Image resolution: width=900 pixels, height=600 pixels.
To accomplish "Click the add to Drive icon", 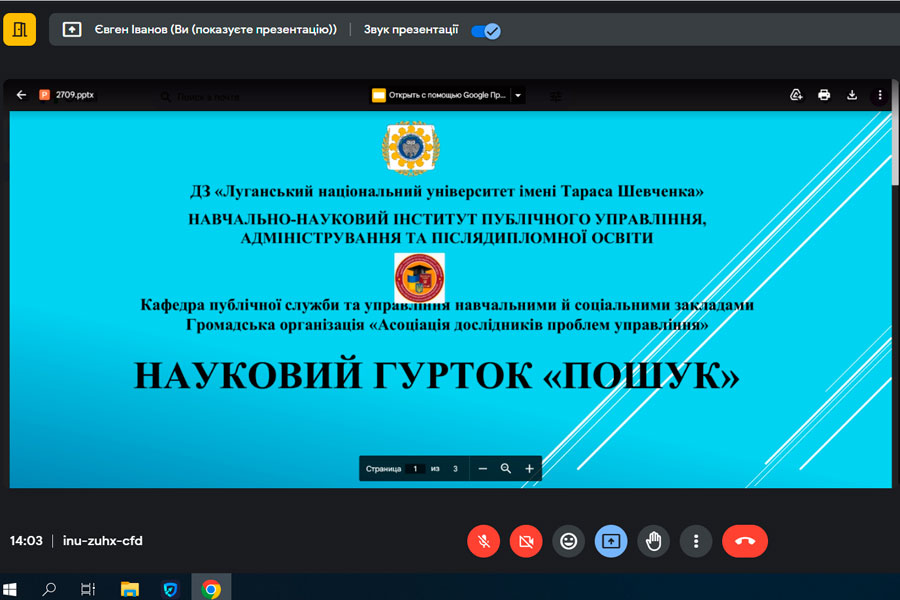I will [x=796, y=95].
